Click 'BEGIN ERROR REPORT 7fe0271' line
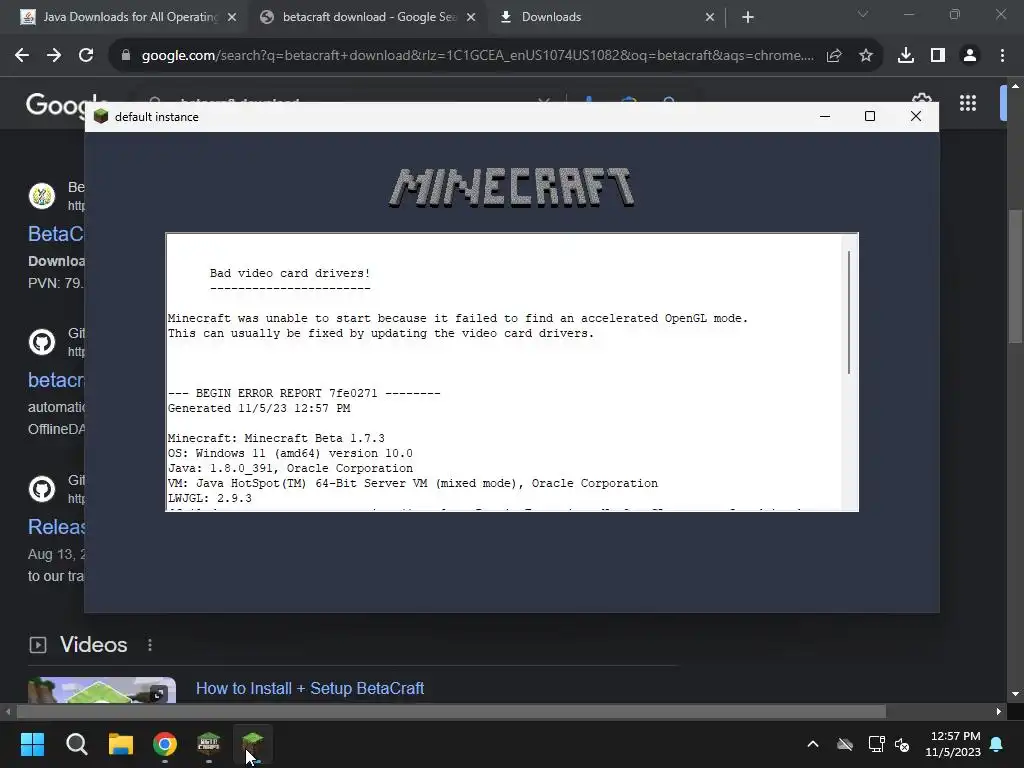 pyautogui.click(x=304, y=393)
